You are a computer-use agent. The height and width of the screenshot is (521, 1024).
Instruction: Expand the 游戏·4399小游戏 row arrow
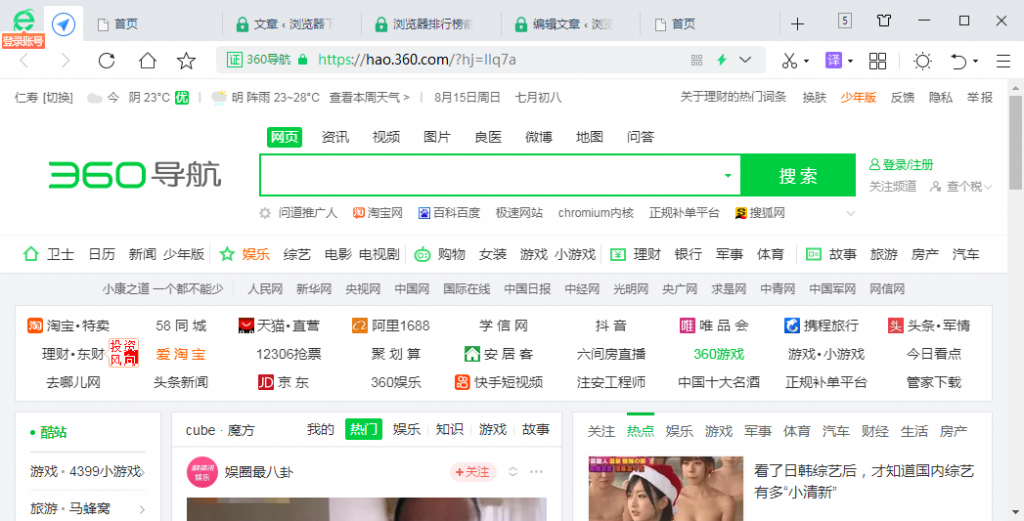tap(142, 472)
